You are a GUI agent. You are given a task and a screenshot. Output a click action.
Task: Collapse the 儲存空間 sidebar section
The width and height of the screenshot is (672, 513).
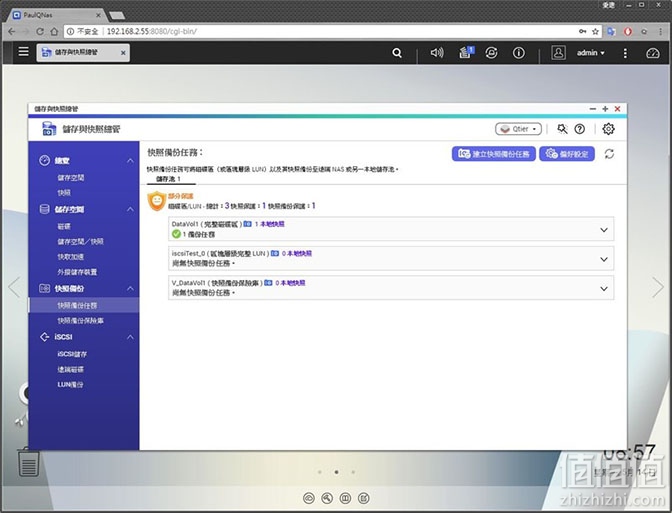click(x=130, y=210)
